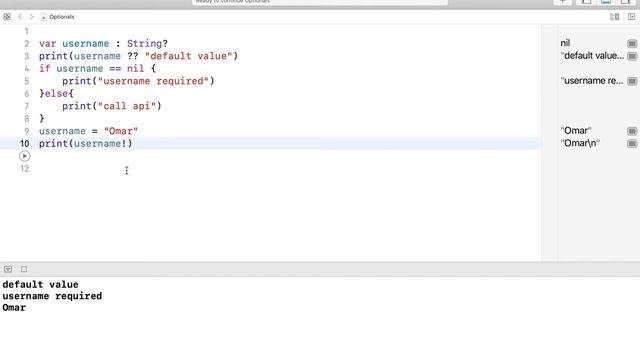Click the "username re..." result text
The image size is (640, 360).
(x=592, y=81)
